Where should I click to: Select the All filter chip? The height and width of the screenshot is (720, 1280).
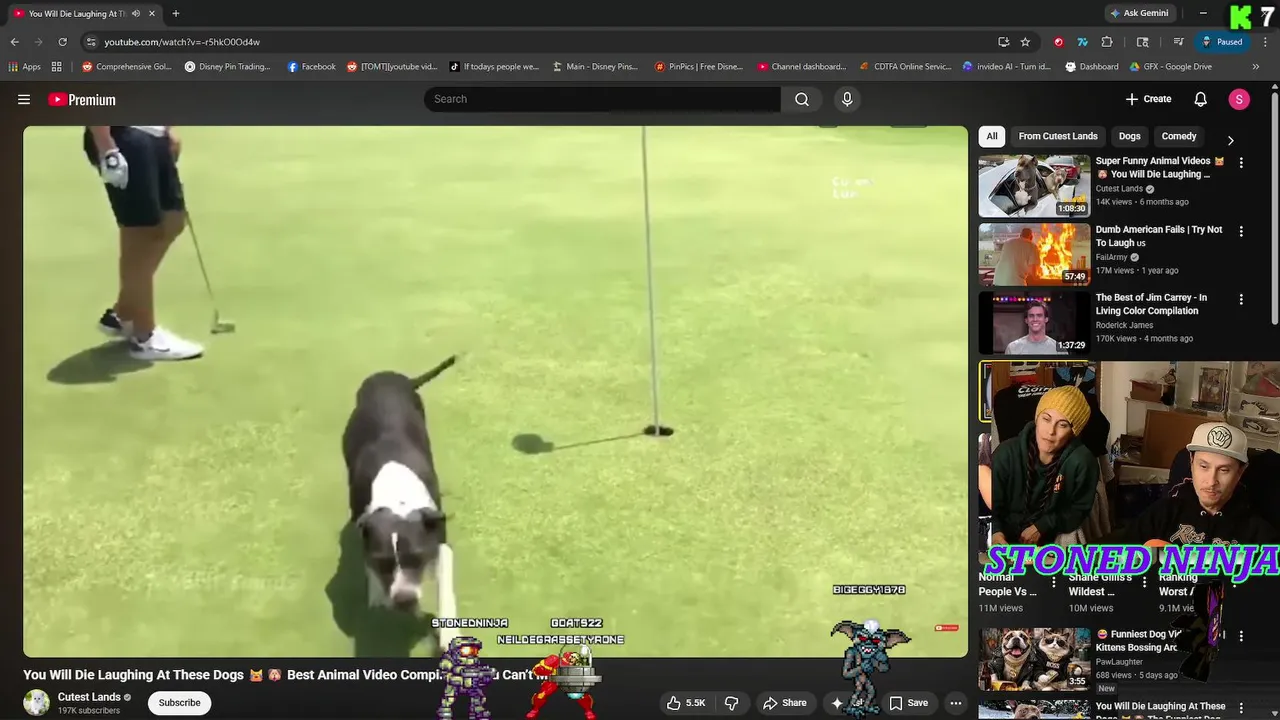[992, 136]
